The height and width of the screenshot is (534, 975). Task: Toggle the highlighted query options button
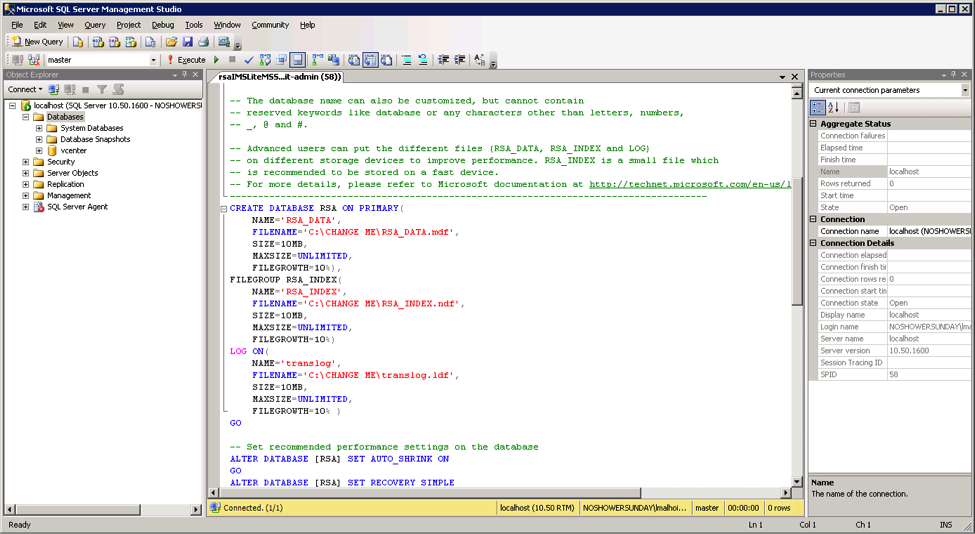298,60
